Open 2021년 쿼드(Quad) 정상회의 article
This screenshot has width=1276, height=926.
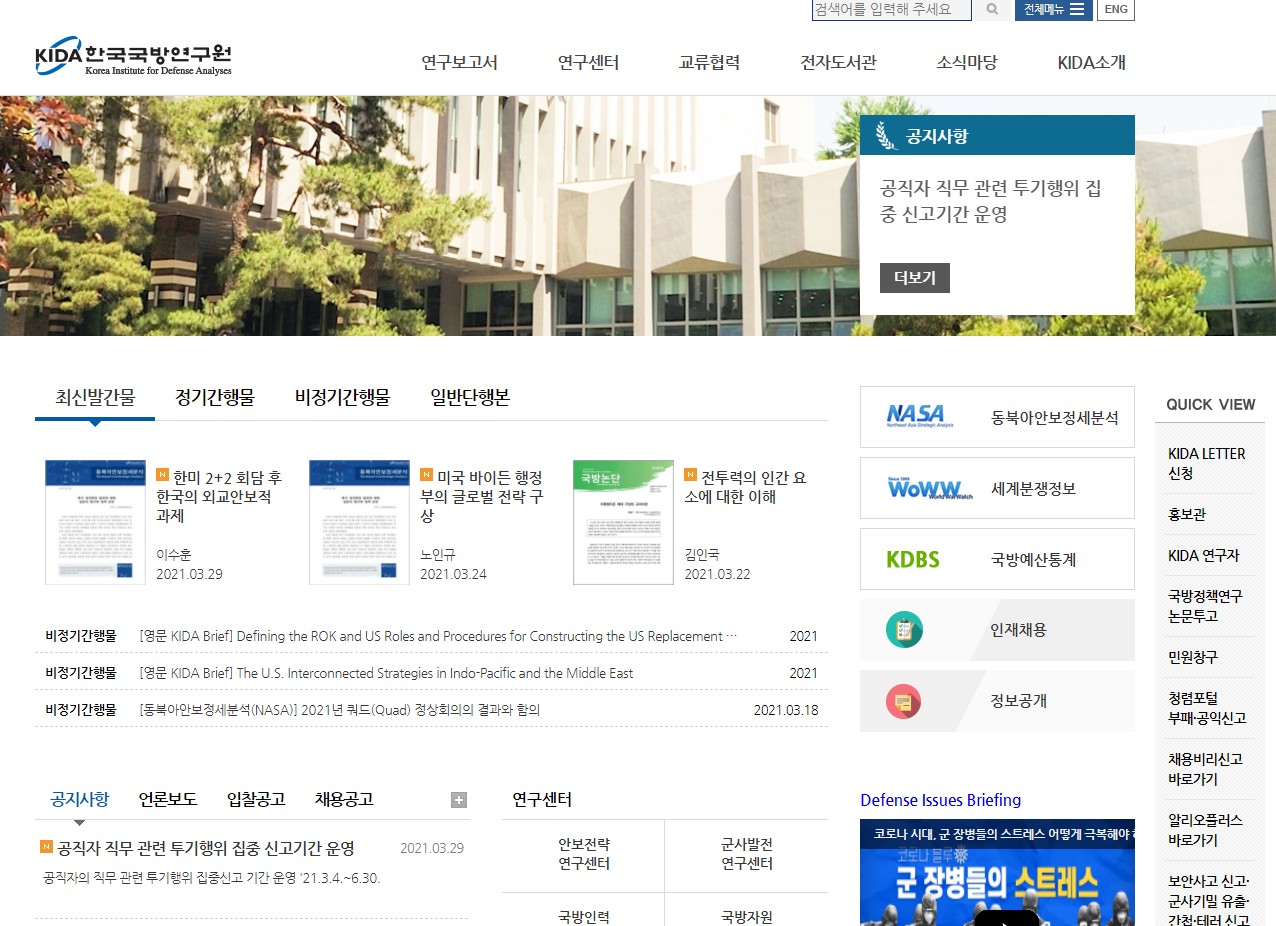(x=340, y=710)
